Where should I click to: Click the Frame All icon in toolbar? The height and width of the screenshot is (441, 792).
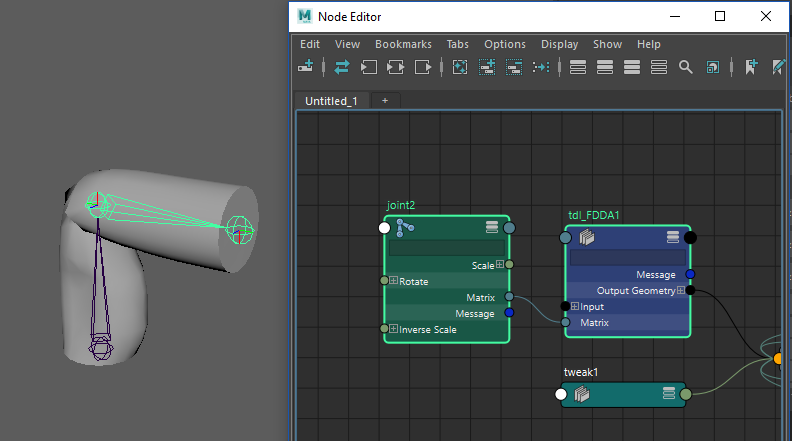(x=460, y=67)
